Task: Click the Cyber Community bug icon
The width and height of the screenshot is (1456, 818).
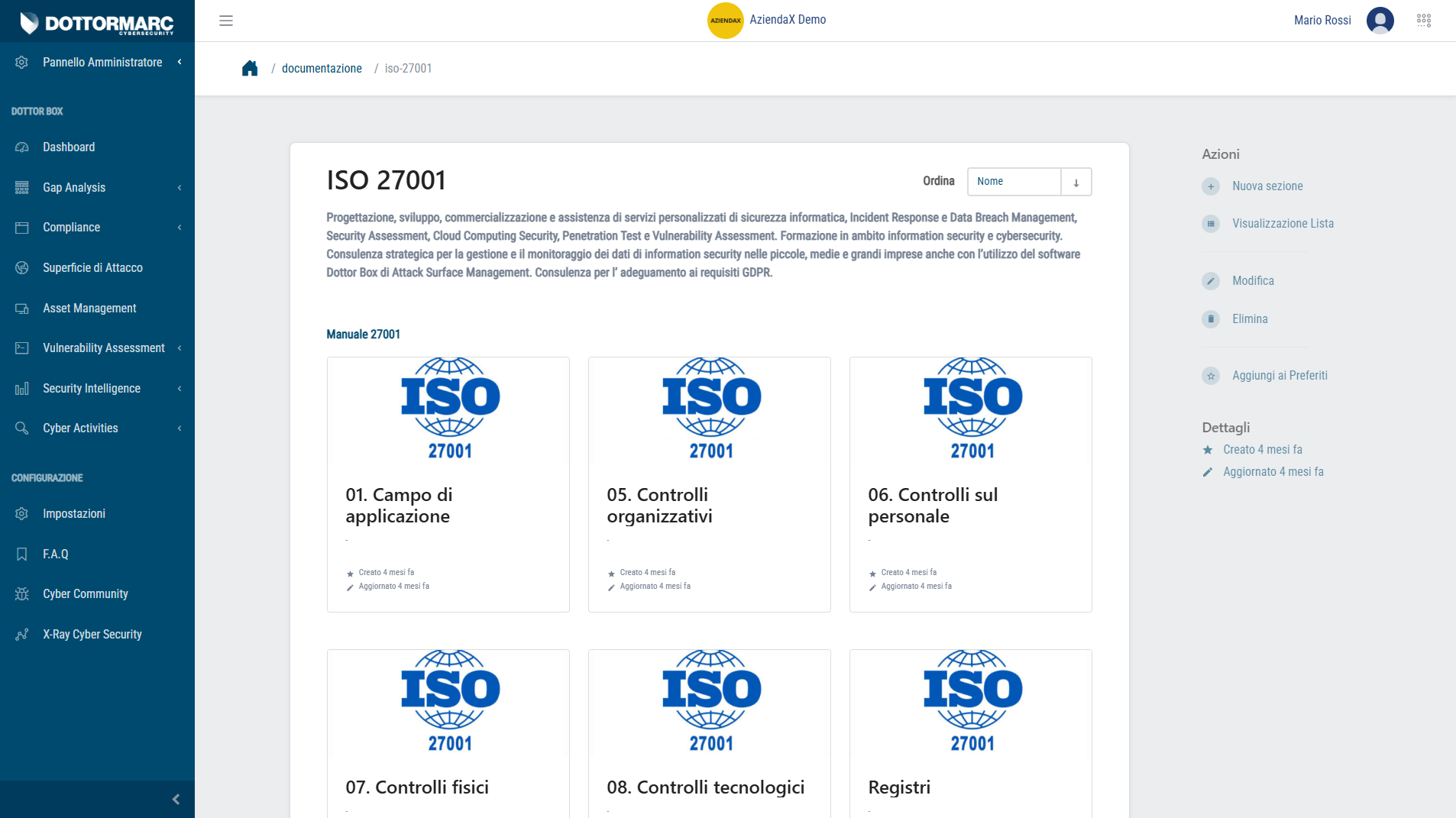Action: coord(22,594)
